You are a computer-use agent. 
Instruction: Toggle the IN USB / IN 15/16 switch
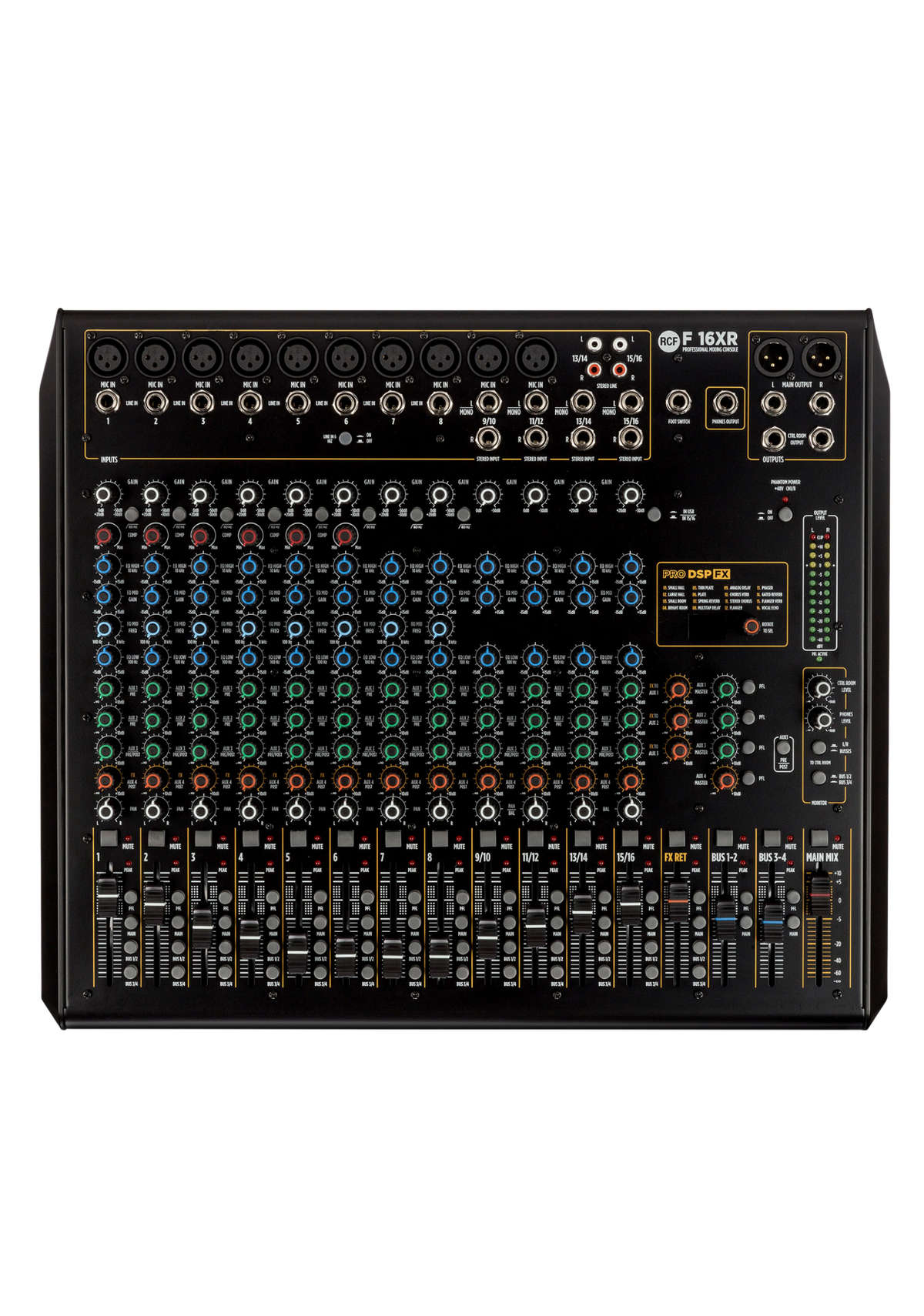(654, 515)
